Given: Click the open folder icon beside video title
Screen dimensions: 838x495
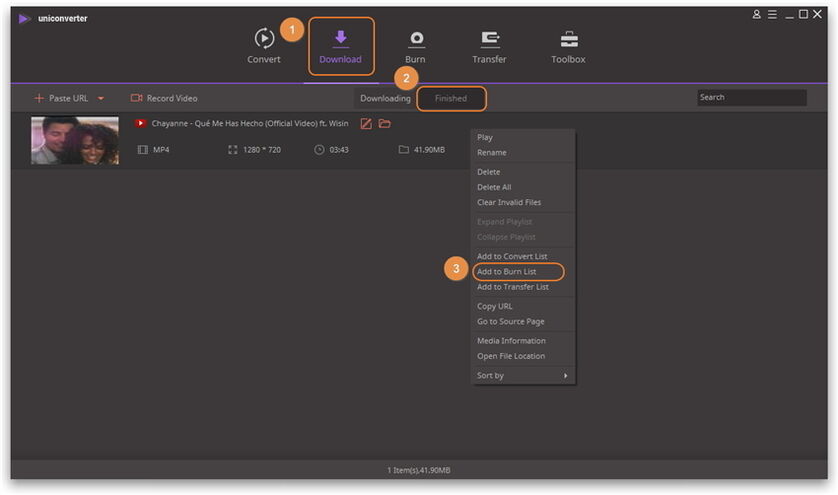Looking at the screenshot, I should click(x=384, y=123).
